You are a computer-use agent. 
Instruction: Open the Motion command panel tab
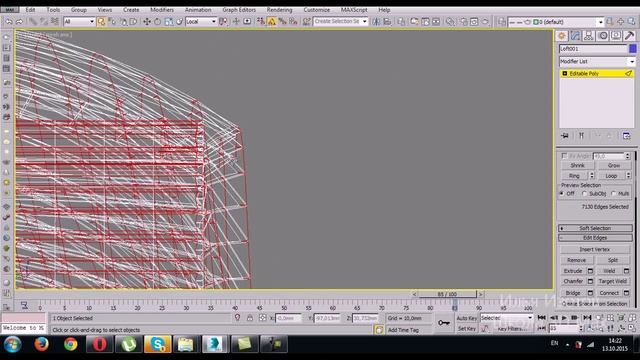click(x=602, y=36)
